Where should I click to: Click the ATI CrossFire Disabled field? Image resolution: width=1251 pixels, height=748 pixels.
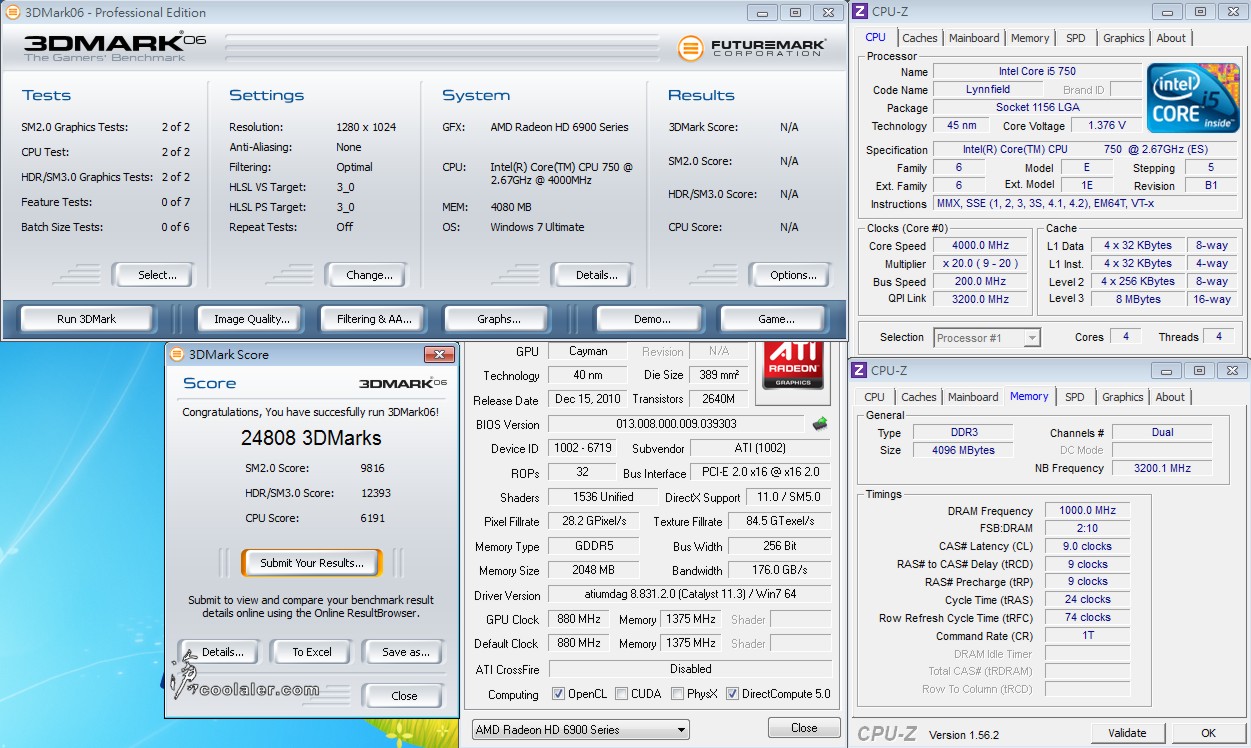tap(690, 669)
